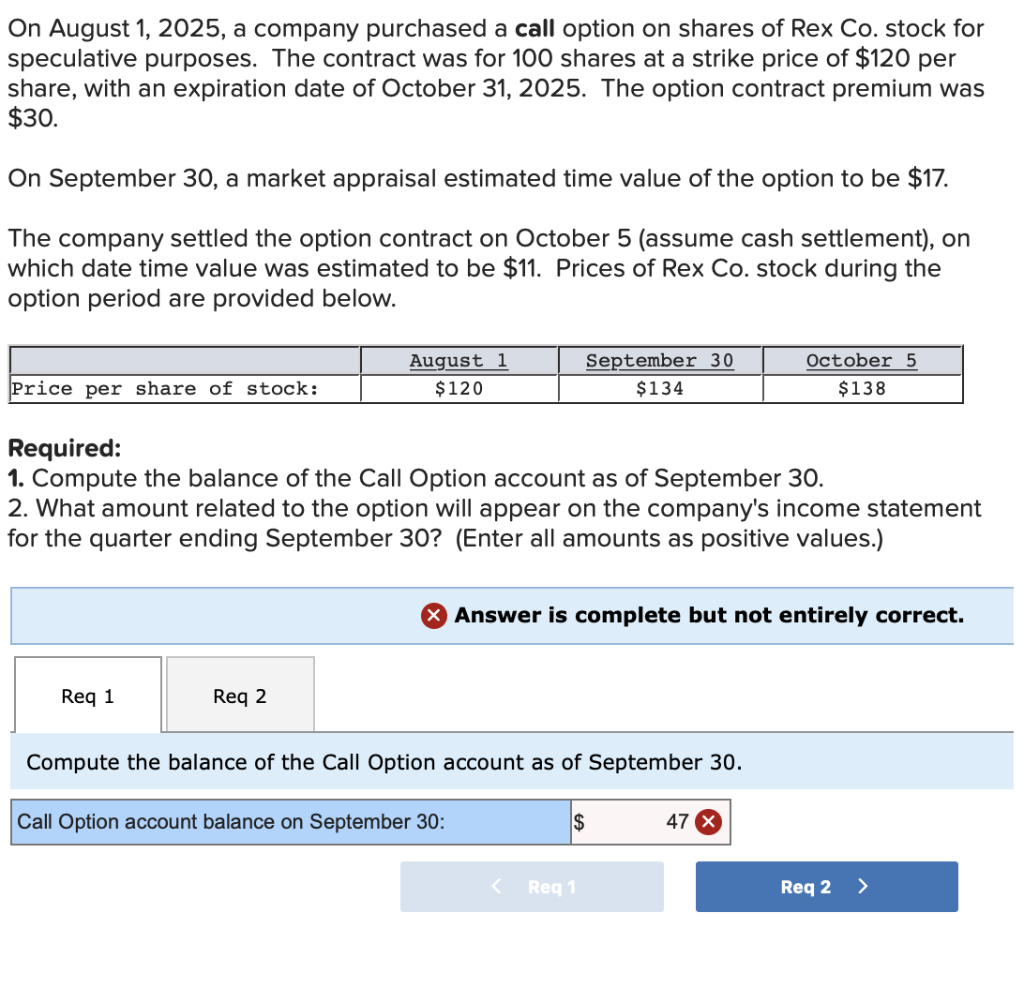Click the October 5 column header
1024x1003 pixels.
tap(860, 360)
